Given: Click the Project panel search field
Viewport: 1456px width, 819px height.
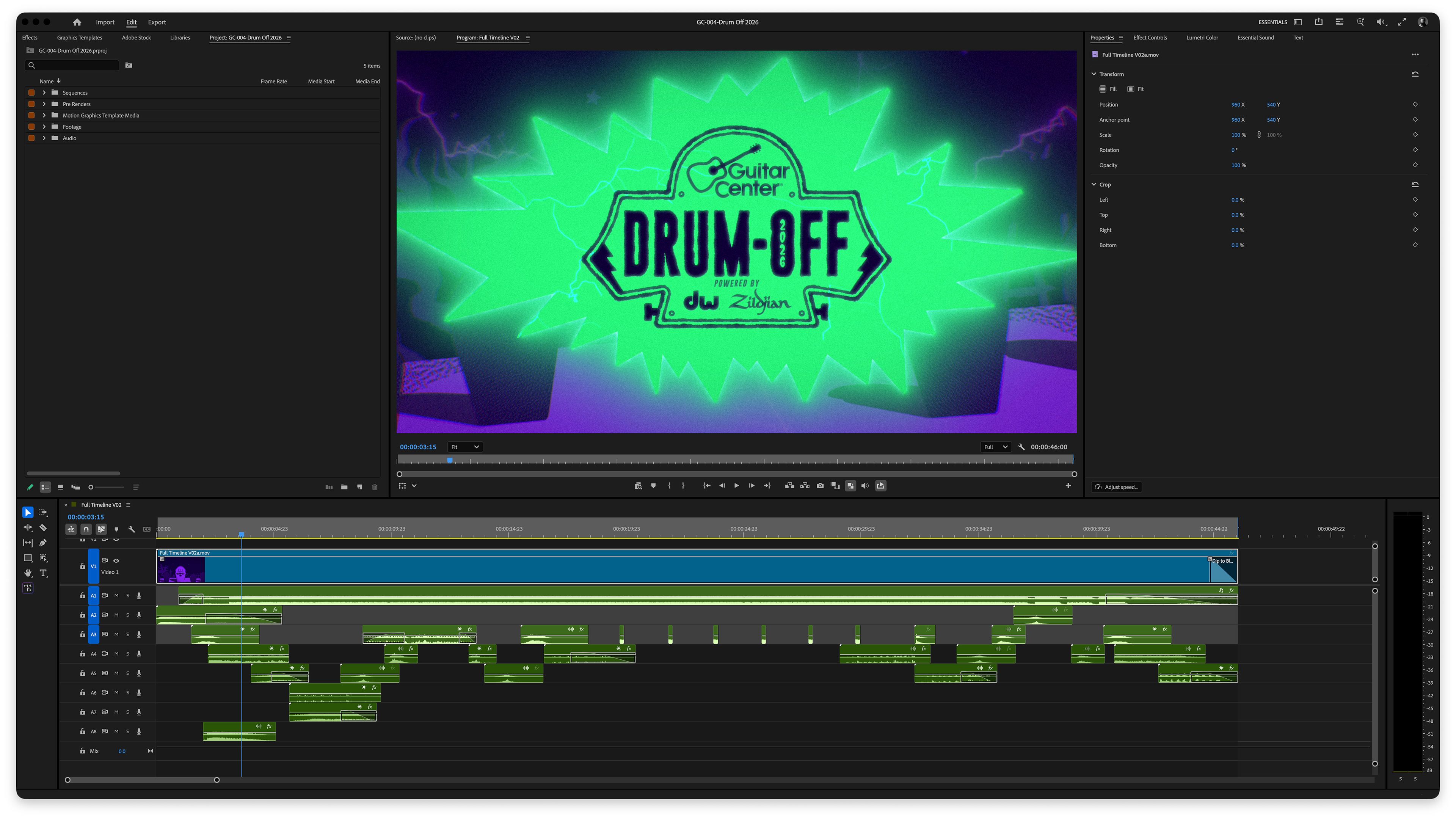Looking at the screenshot, I should pos(72,66).
